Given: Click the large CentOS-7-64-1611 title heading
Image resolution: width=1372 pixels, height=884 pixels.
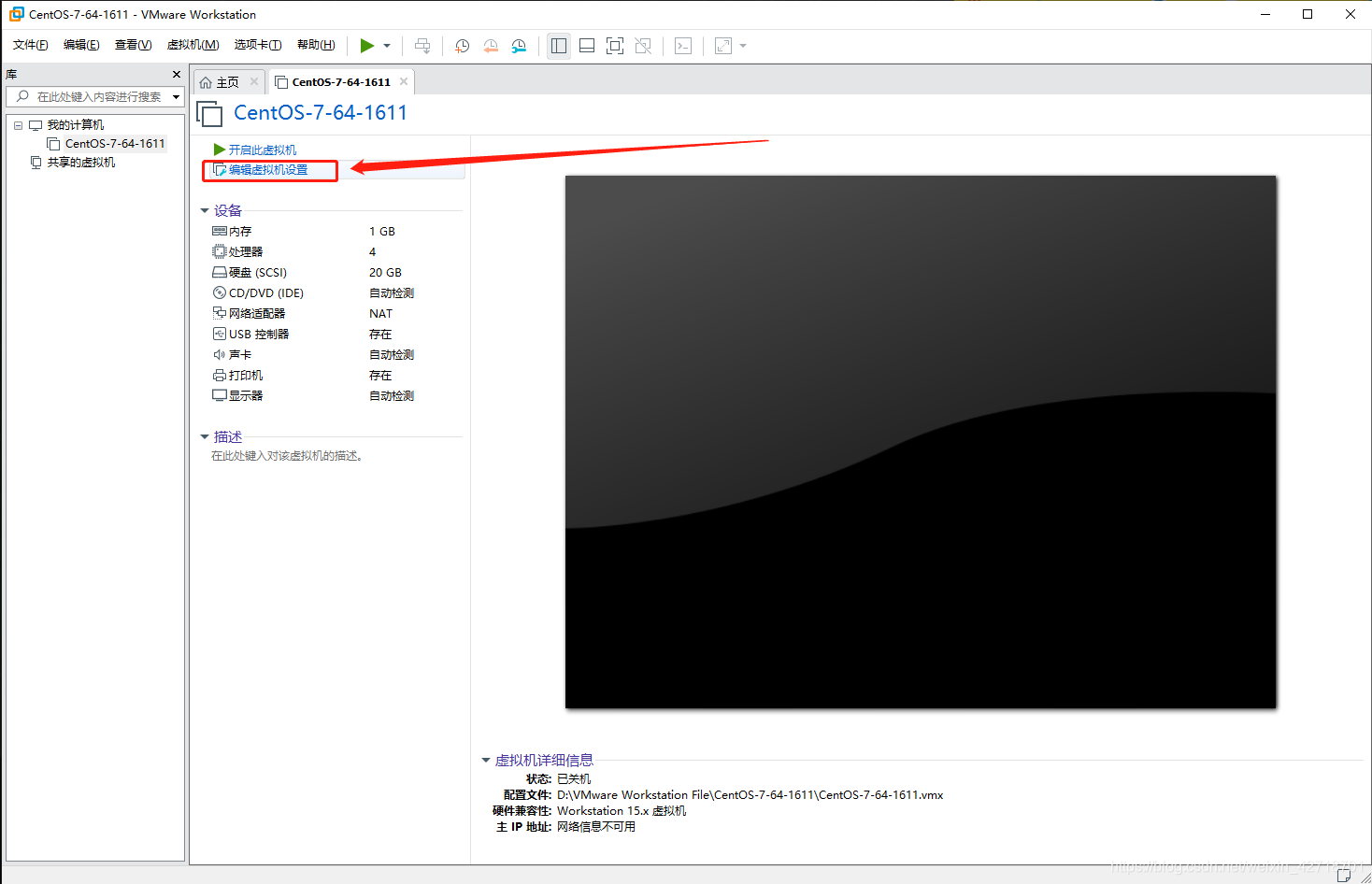Looking at the screenshot, I should [321, 113].
